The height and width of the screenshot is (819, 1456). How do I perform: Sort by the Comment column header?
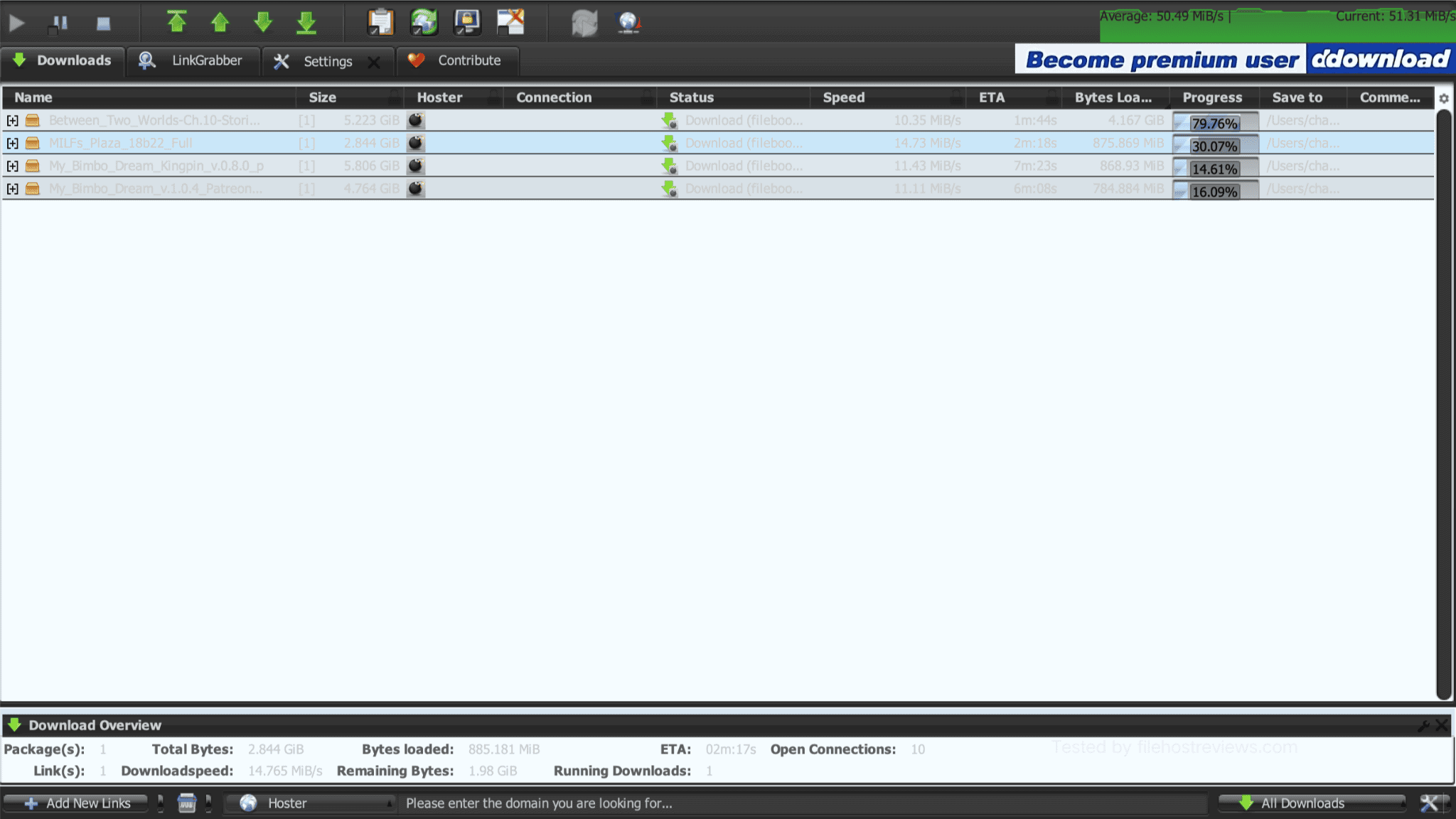click(x=1390, y=97)
